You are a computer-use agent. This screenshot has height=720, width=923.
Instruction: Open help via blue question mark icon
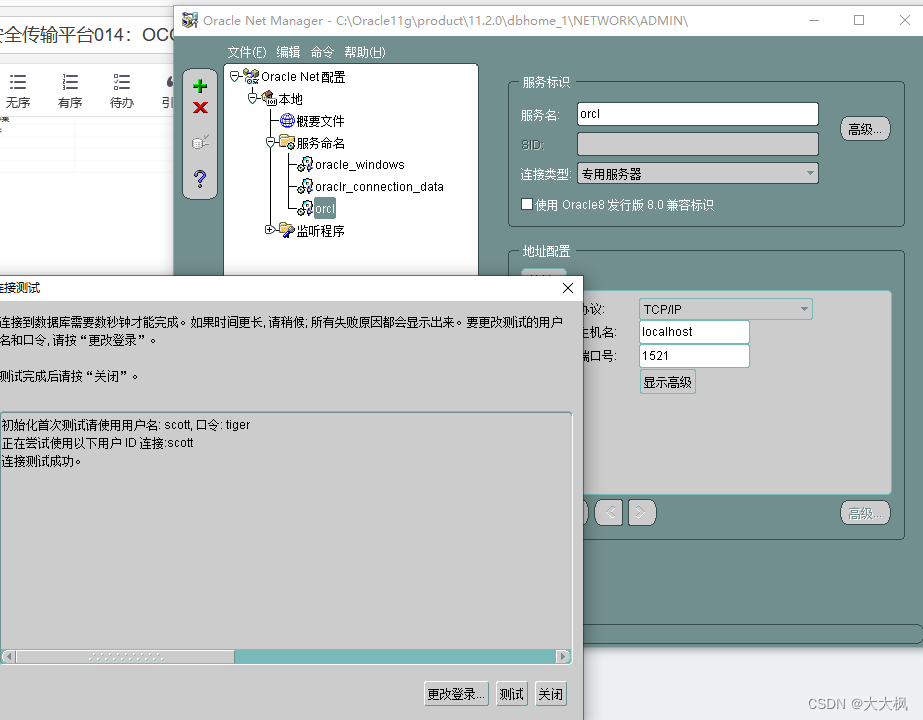(200, 178)
